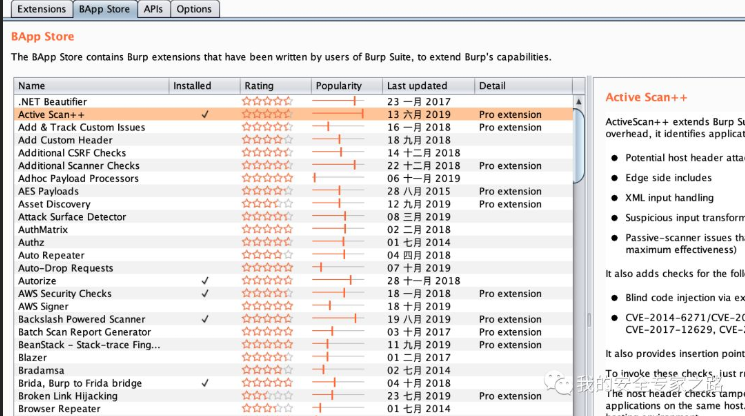745x416 pixels.
Task: Select the BeanStack - Stack-trace Fing... row
Action: tap(293, 345)
